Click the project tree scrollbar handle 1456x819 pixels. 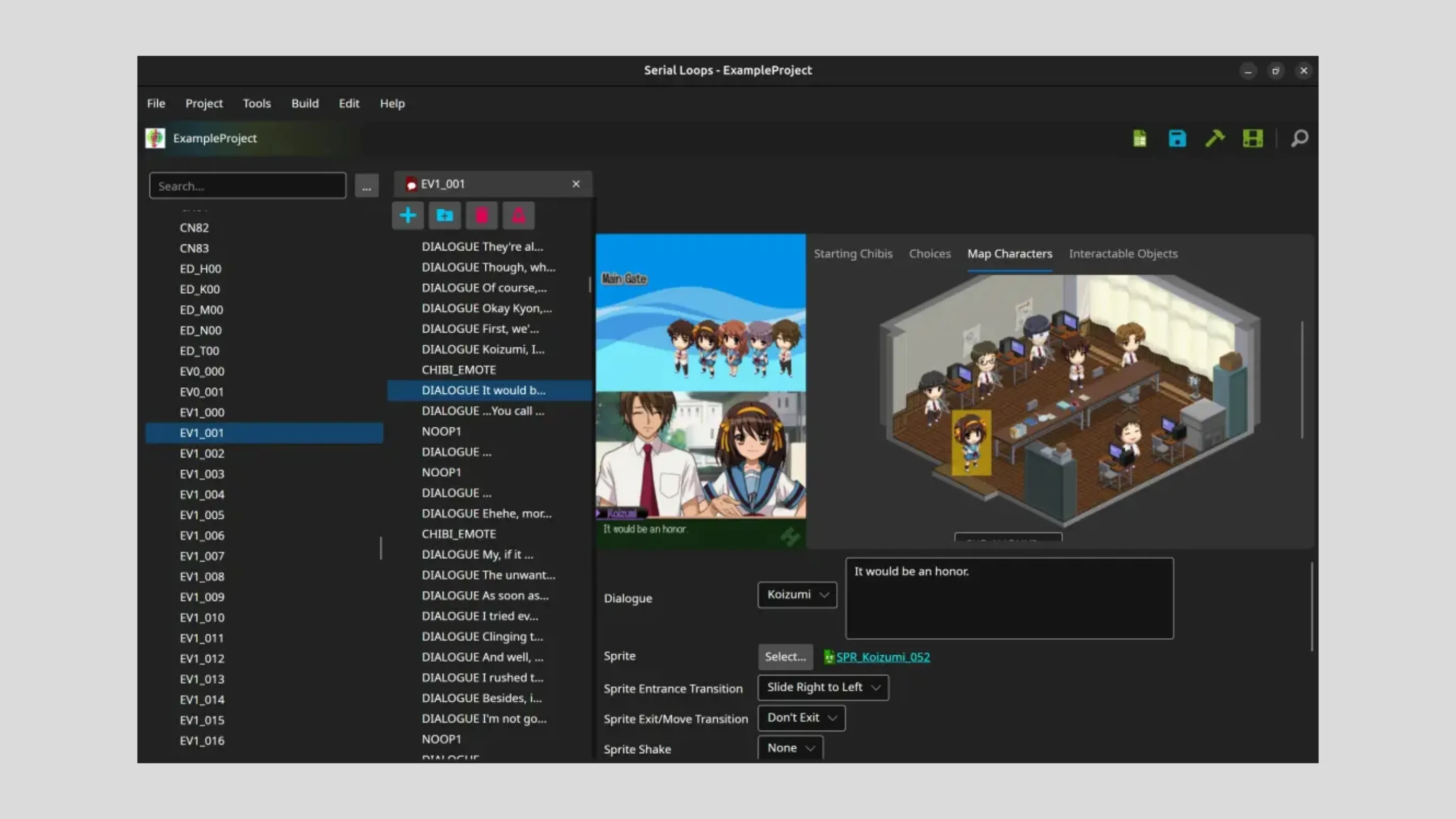pos(381,548)
